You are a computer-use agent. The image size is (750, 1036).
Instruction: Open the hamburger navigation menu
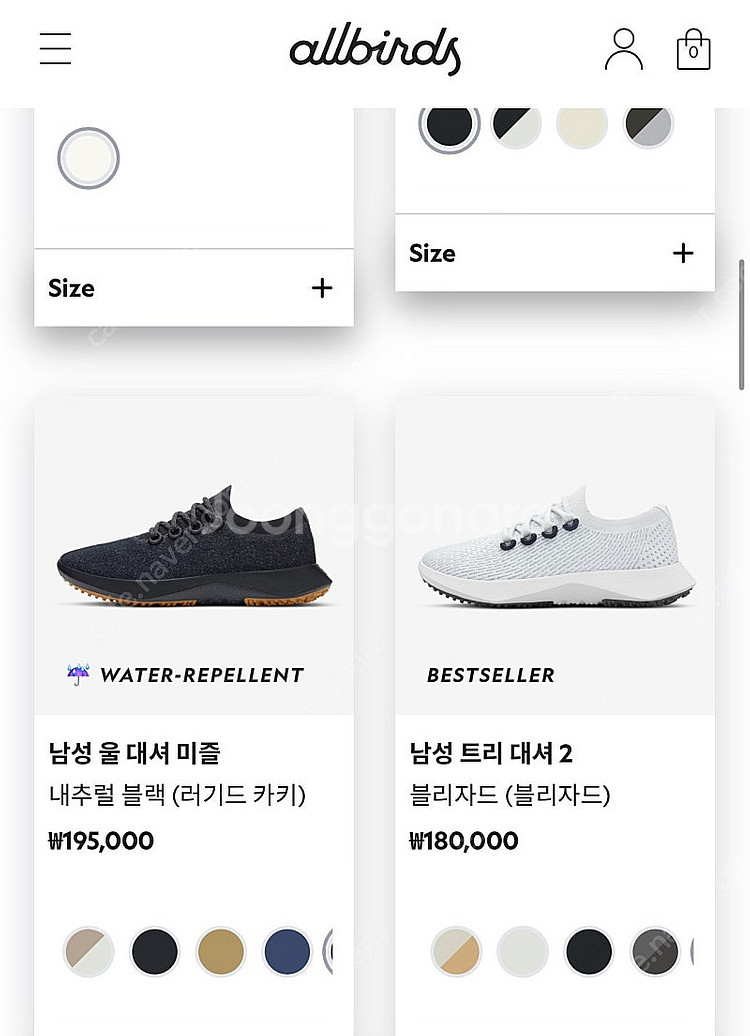click(x=56, y=48)
